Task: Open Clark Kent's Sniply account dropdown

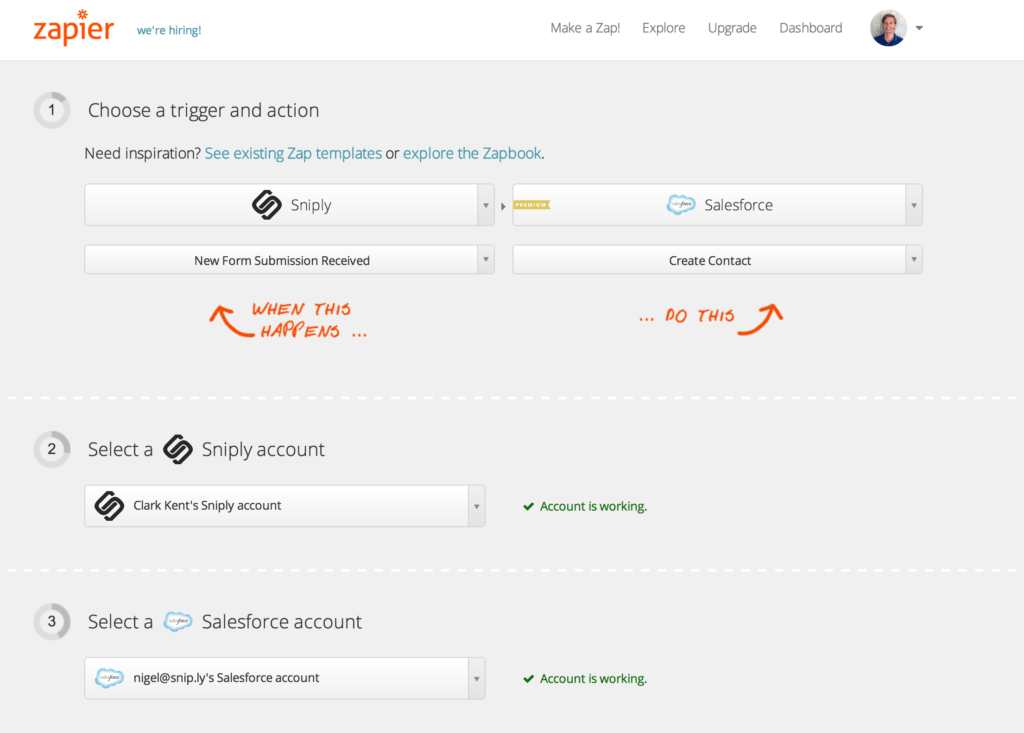Action: [475, 506]
